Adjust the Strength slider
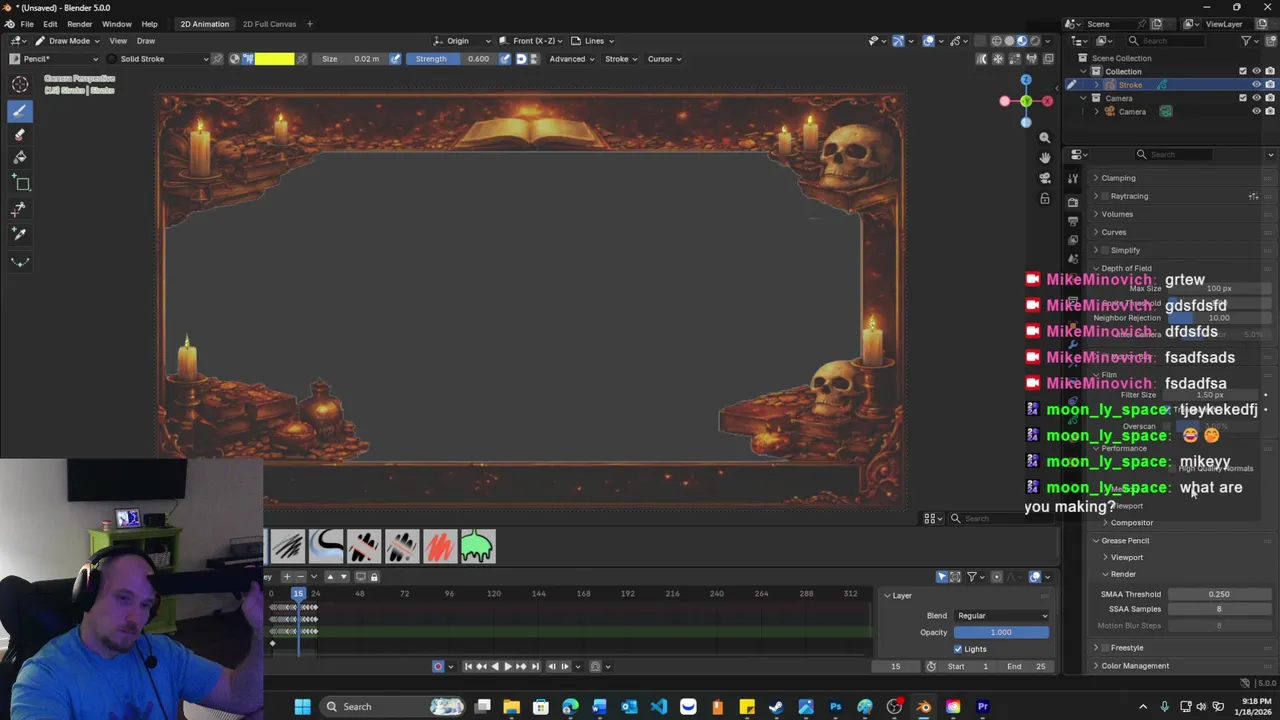 [450, 59]
